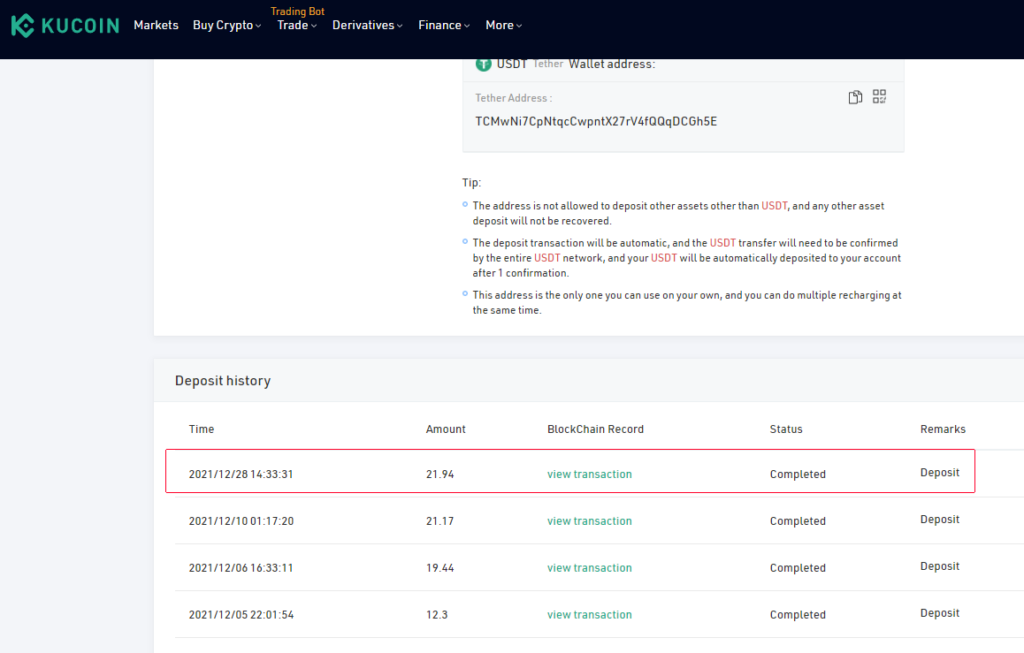Select the 2021/12/28 14:33:31 deposit row

[569, 472]
